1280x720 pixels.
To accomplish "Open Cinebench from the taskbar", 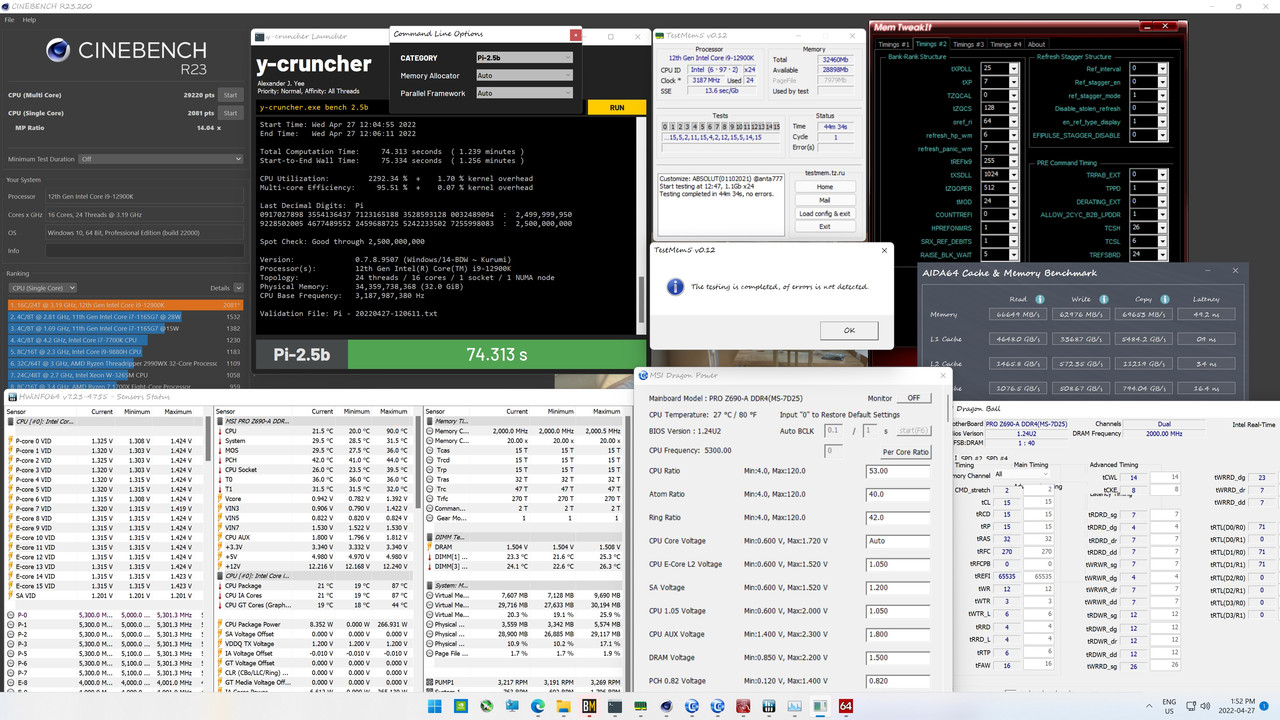I will 666,706.
